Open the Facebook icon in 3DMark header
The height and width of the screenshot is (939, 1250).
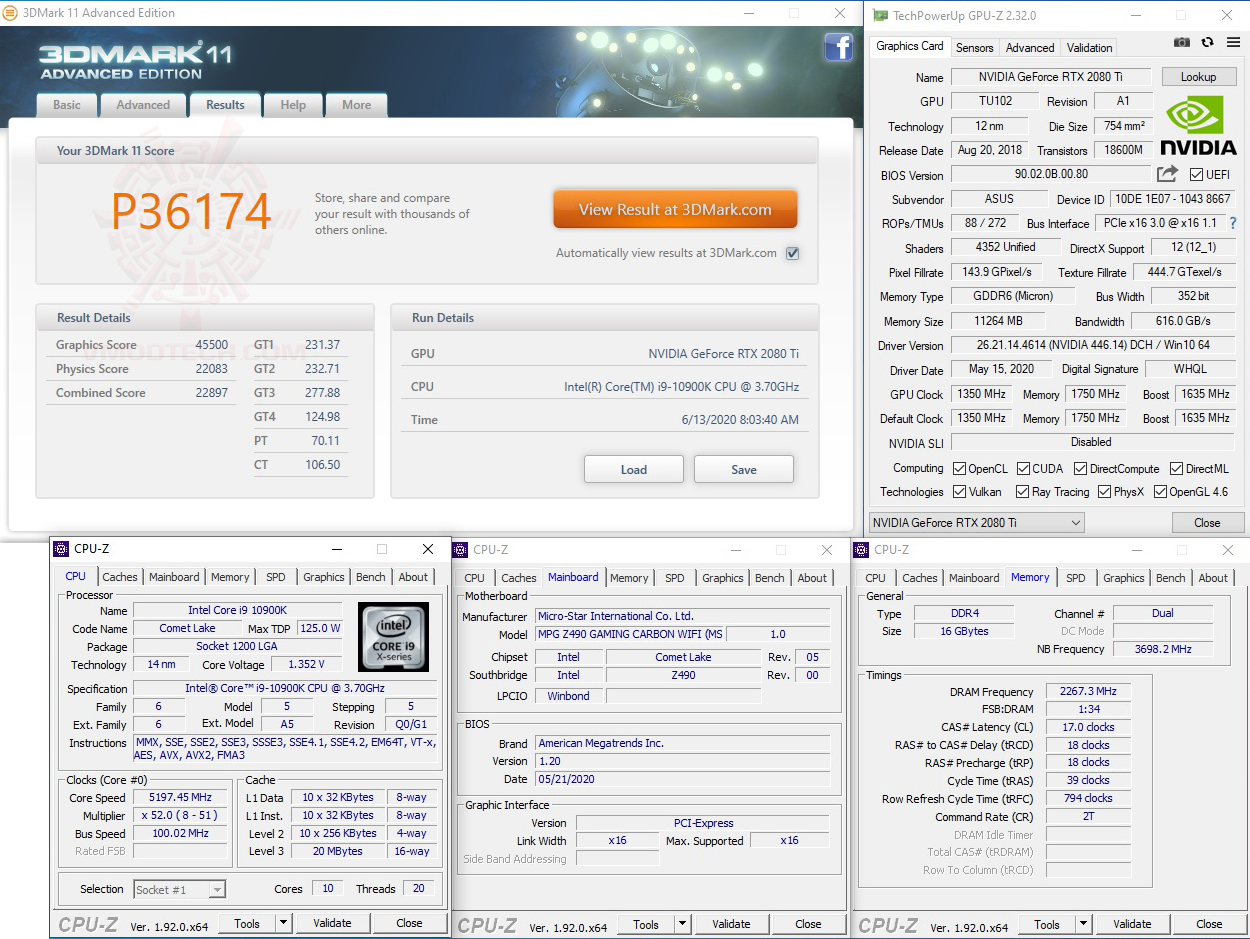click(838, 47)
